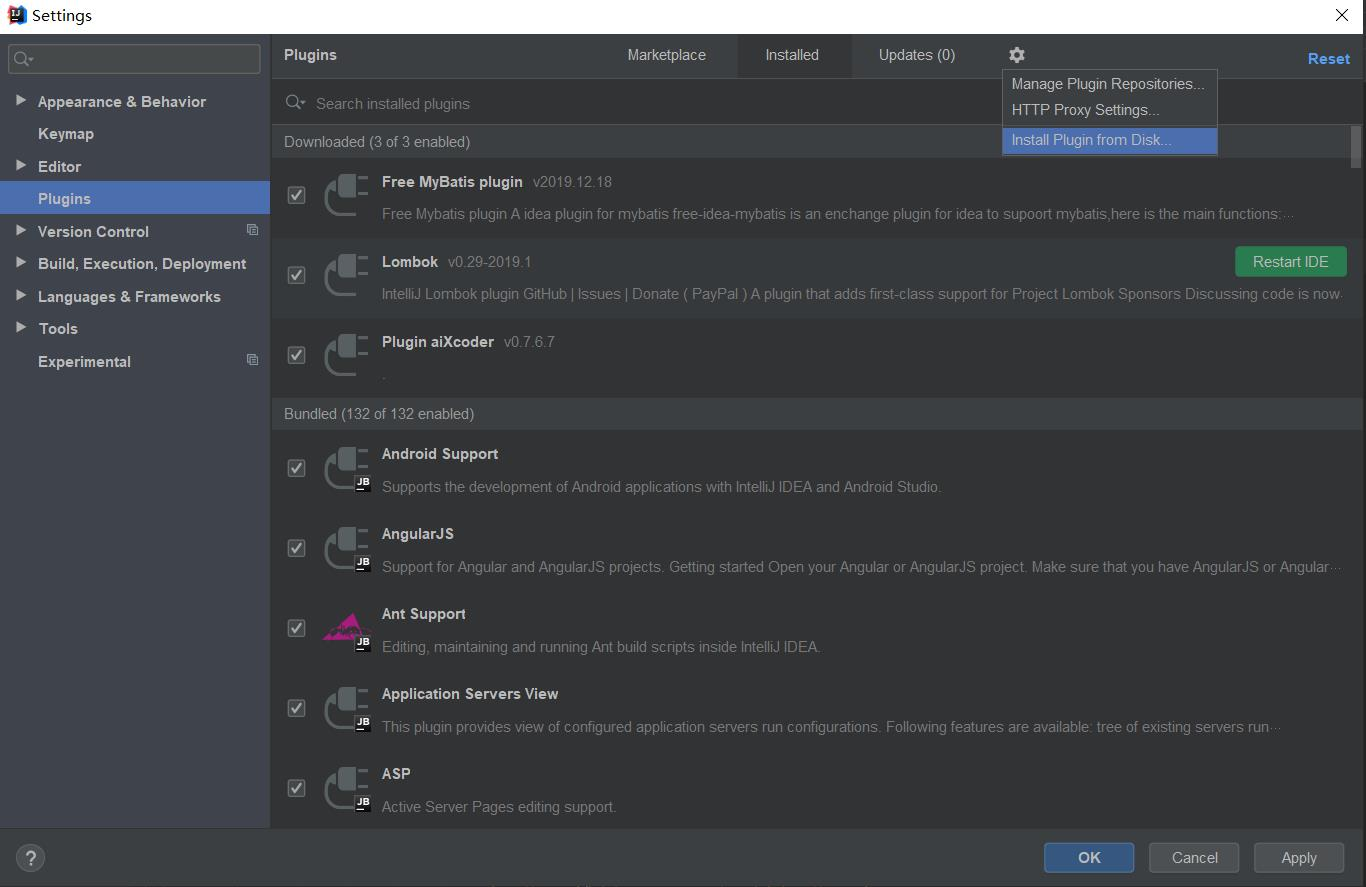Choose Manage Plugin Repositories menu item
Viewport: 1366px width, 887px height.
click(1109, 84)
